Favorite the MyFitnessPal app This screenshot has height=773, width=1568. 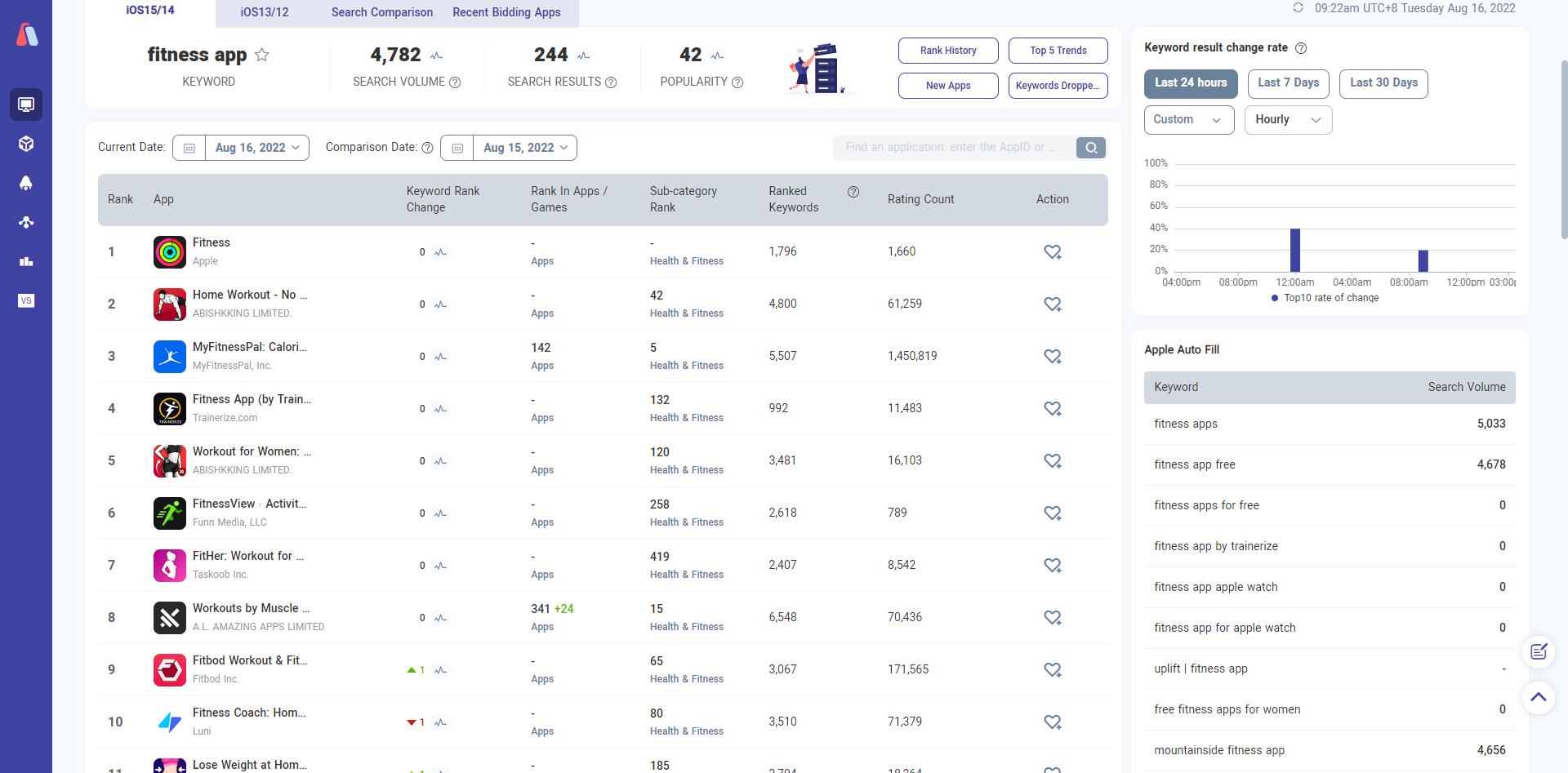point(1053,357)
